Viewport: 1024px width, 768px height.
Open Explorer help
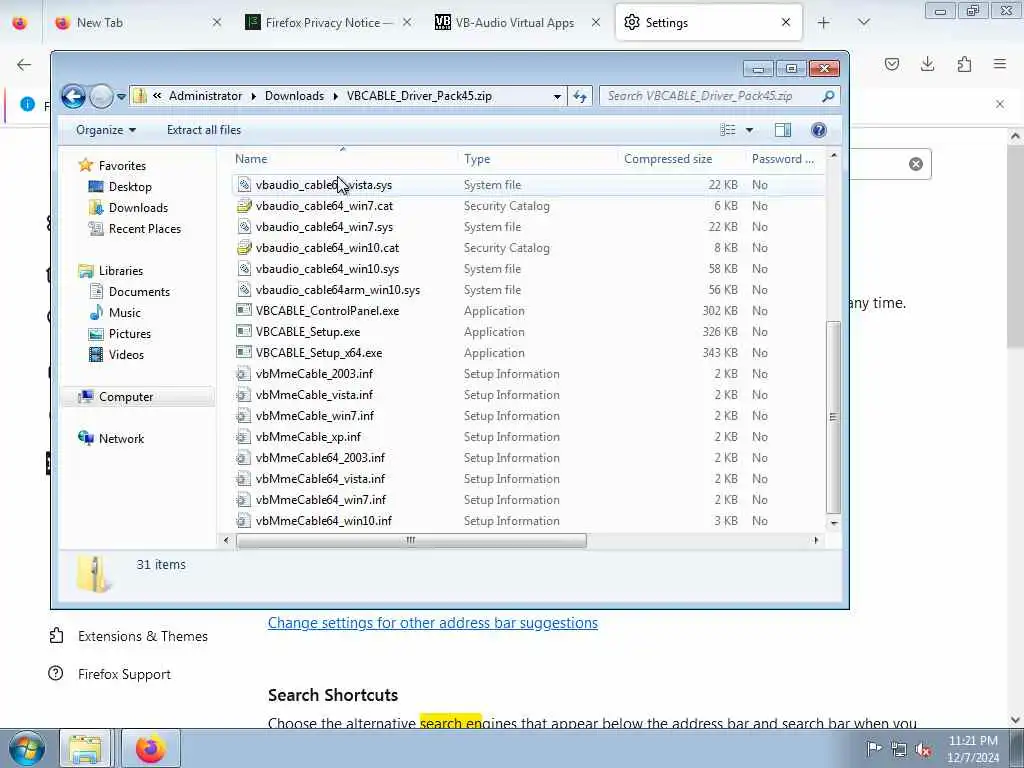818,130
